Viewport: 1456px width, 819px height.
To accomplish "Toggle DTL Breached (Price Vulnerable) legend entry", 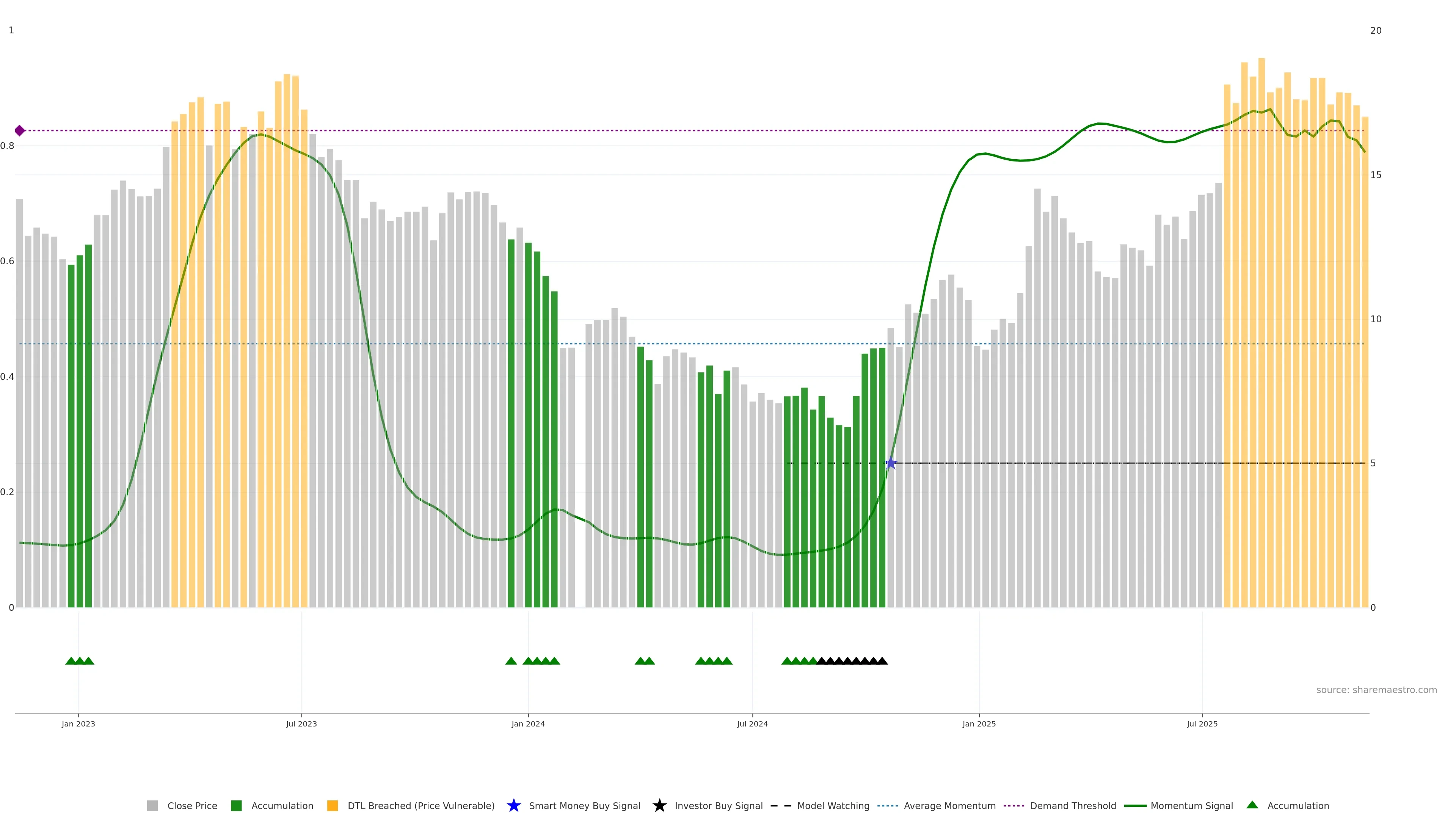I will click(420, 805).
